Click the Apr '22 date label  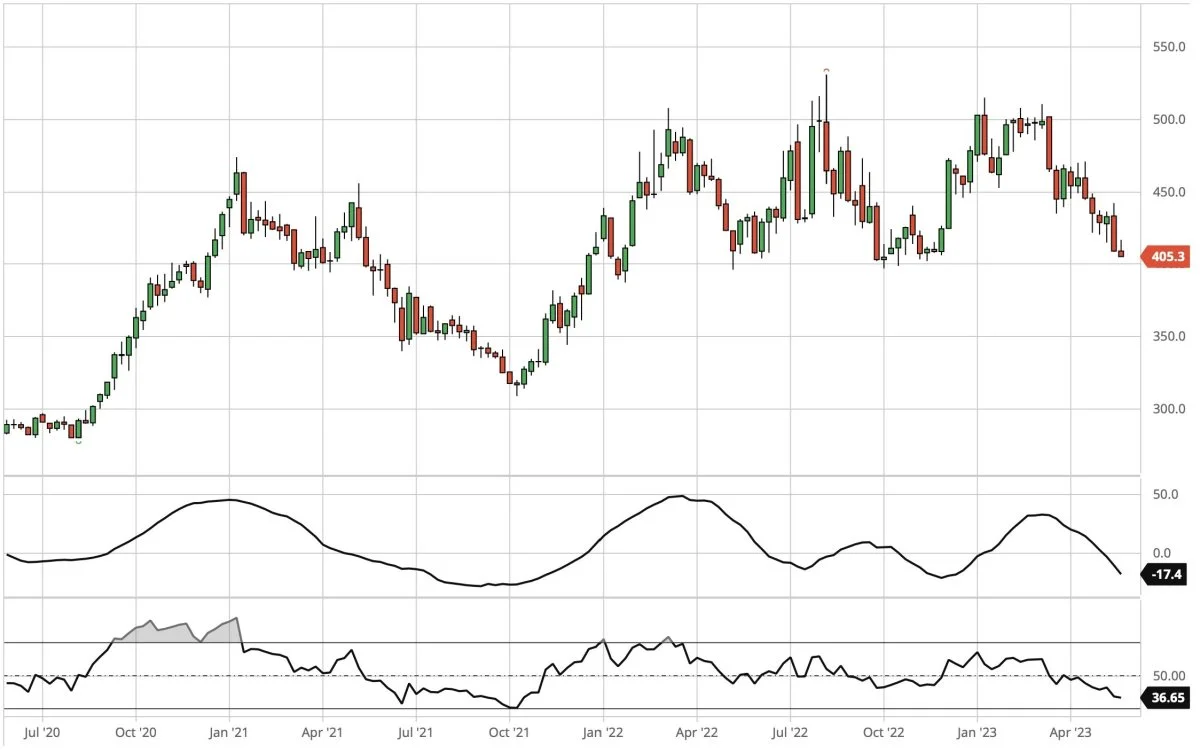pos(695,732)
